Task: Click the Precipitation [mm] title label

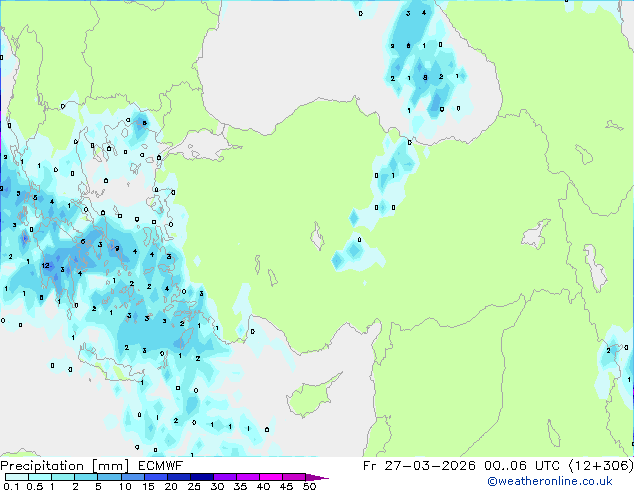Action: 65,466
